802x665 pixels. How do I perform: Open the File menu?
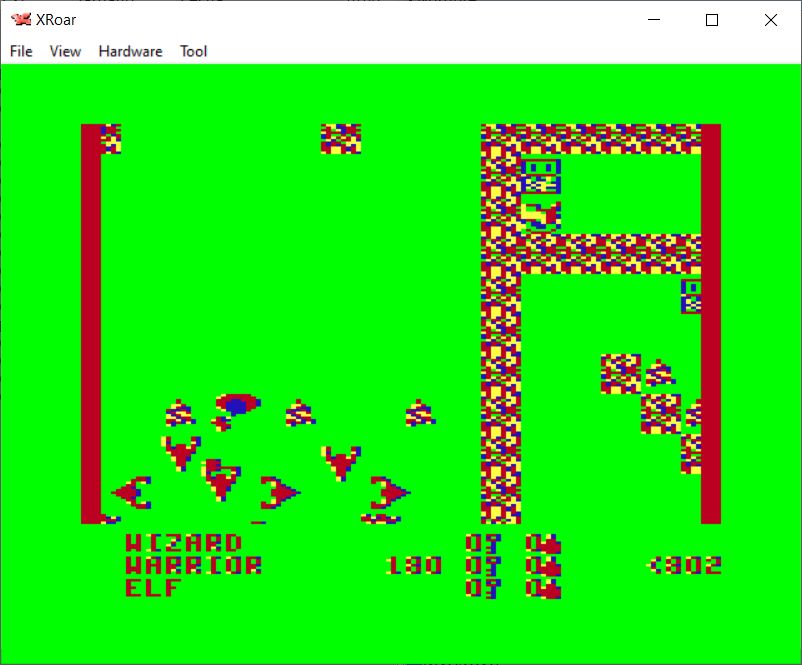(x=21, y=51)
